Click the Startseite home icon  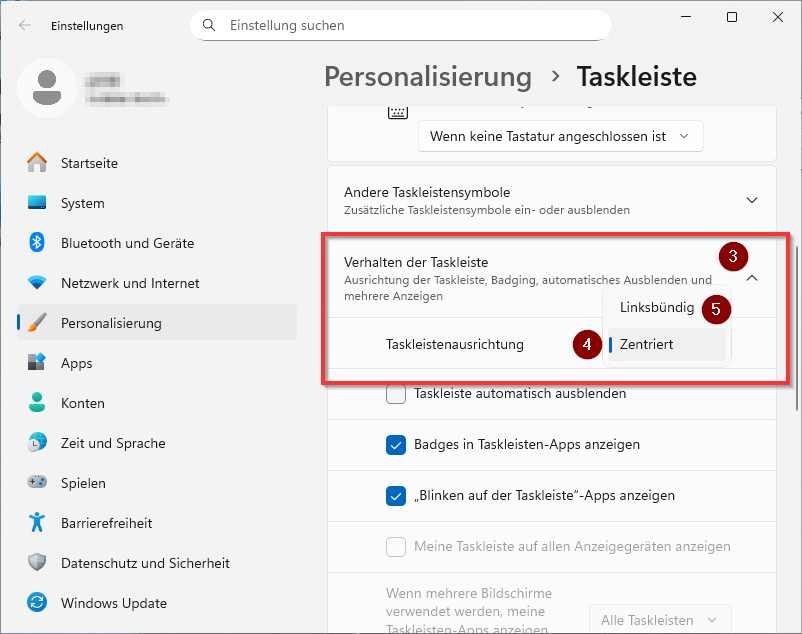point(37,163)
